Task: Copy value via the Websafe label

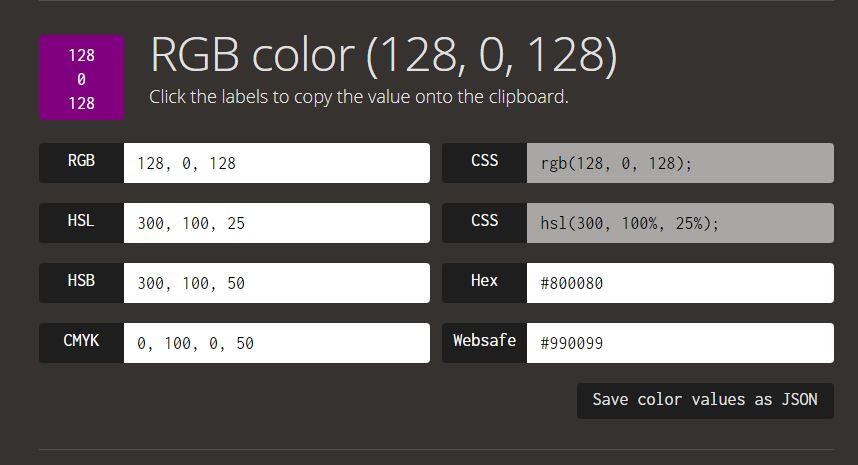Action: click(484, 342)
